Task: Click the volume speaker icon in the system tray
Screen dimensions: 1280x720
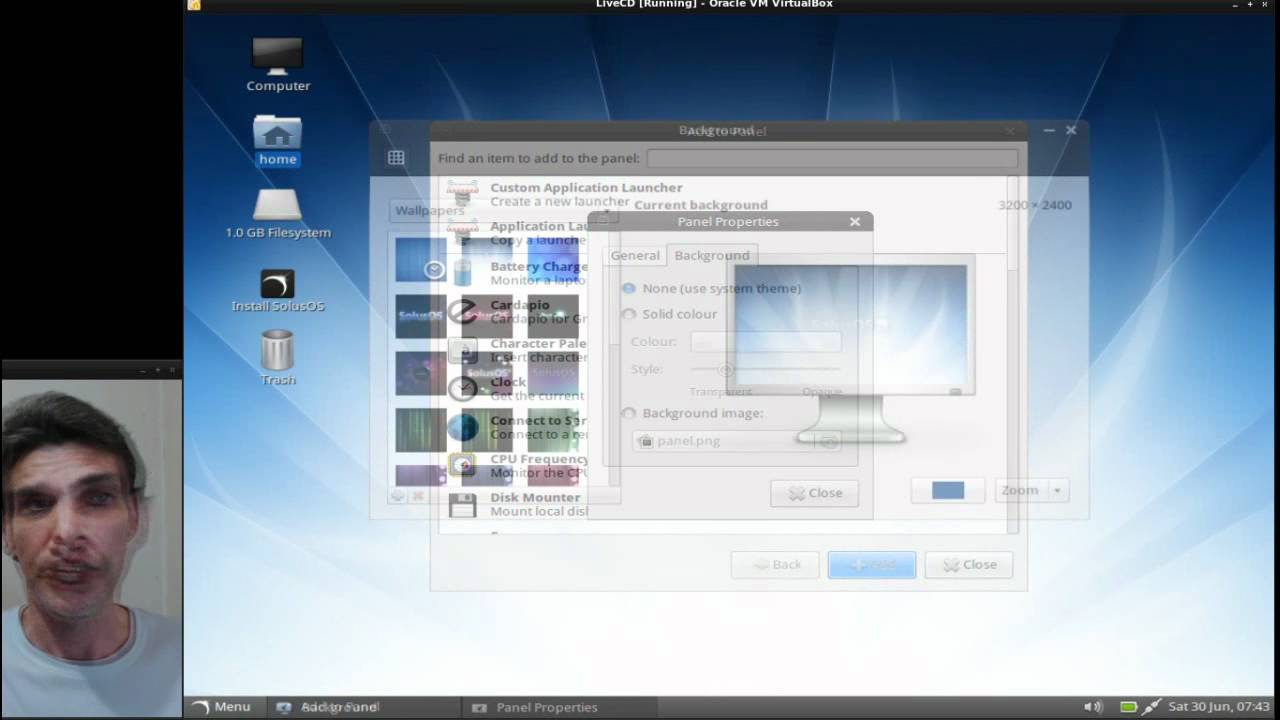Action: [x=1093, y=707]
